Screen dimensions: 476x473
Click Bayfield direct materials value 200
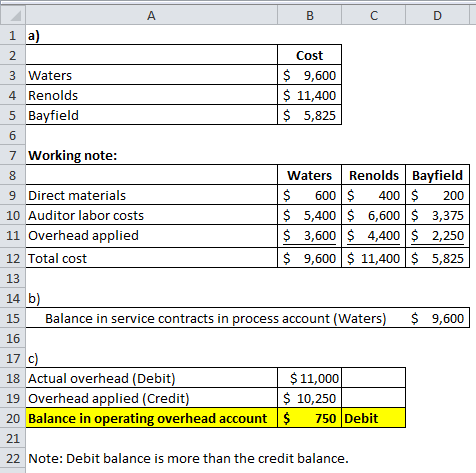tap(437, 195)
